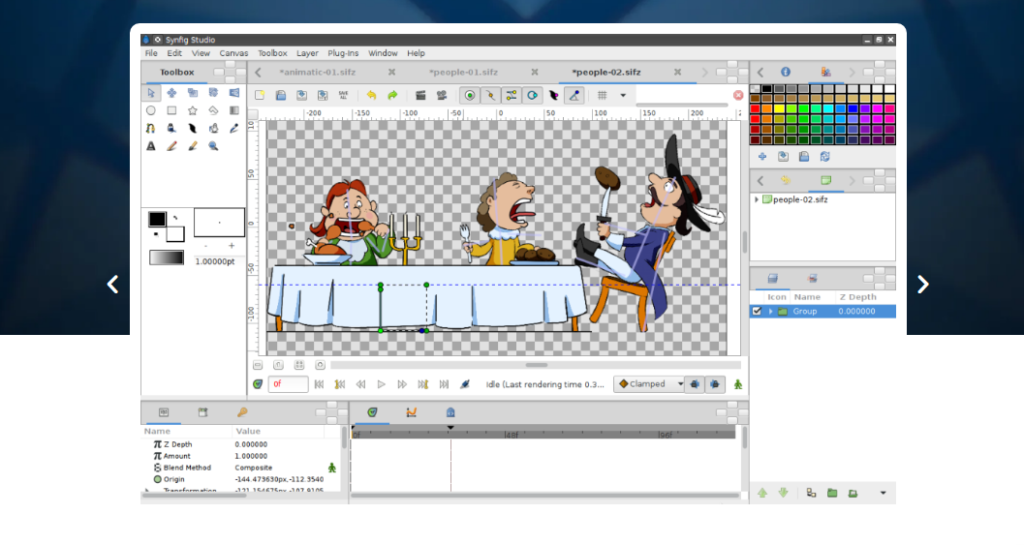
Task: Open dropdown arrow next to grid icon
Action: click(x=623, y=95)
